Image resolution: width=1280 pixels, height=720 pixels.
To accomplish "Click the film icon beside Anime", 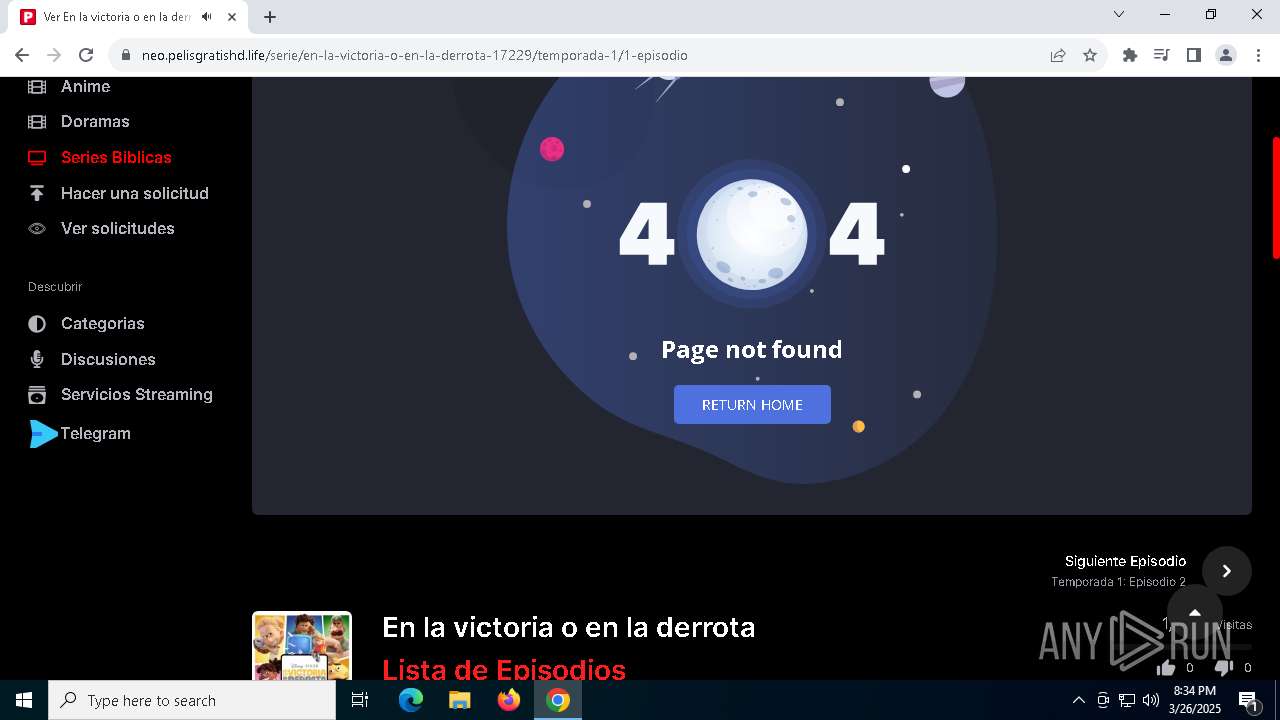I will (37, 86).
